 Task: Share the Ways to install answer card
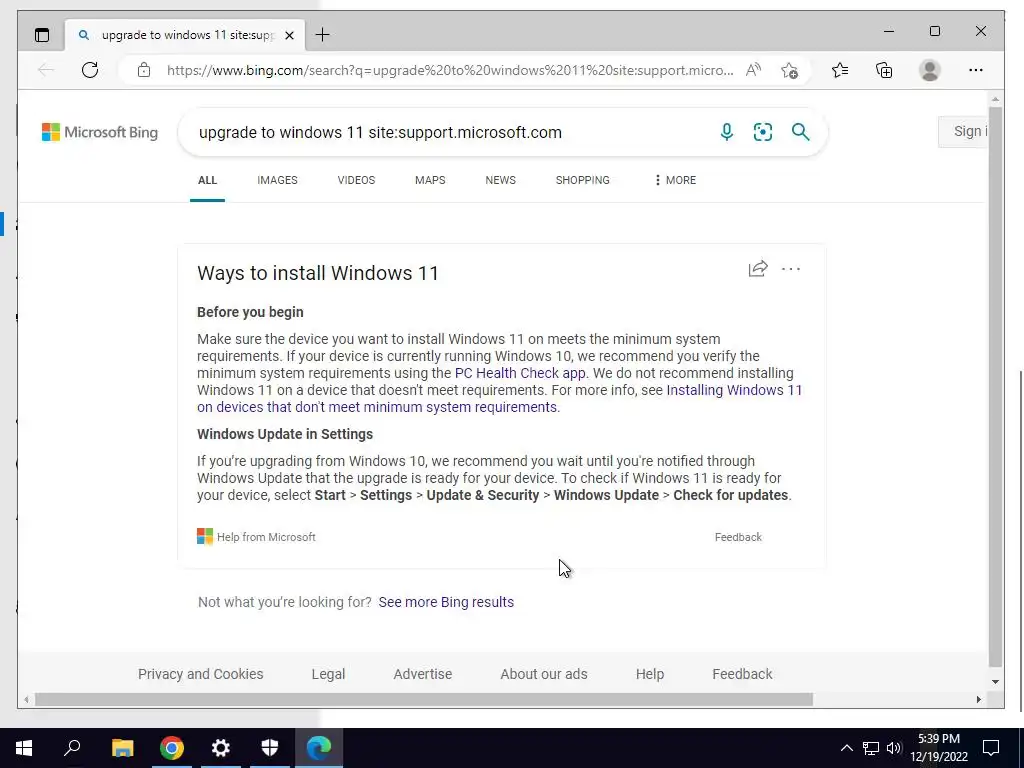758,269
